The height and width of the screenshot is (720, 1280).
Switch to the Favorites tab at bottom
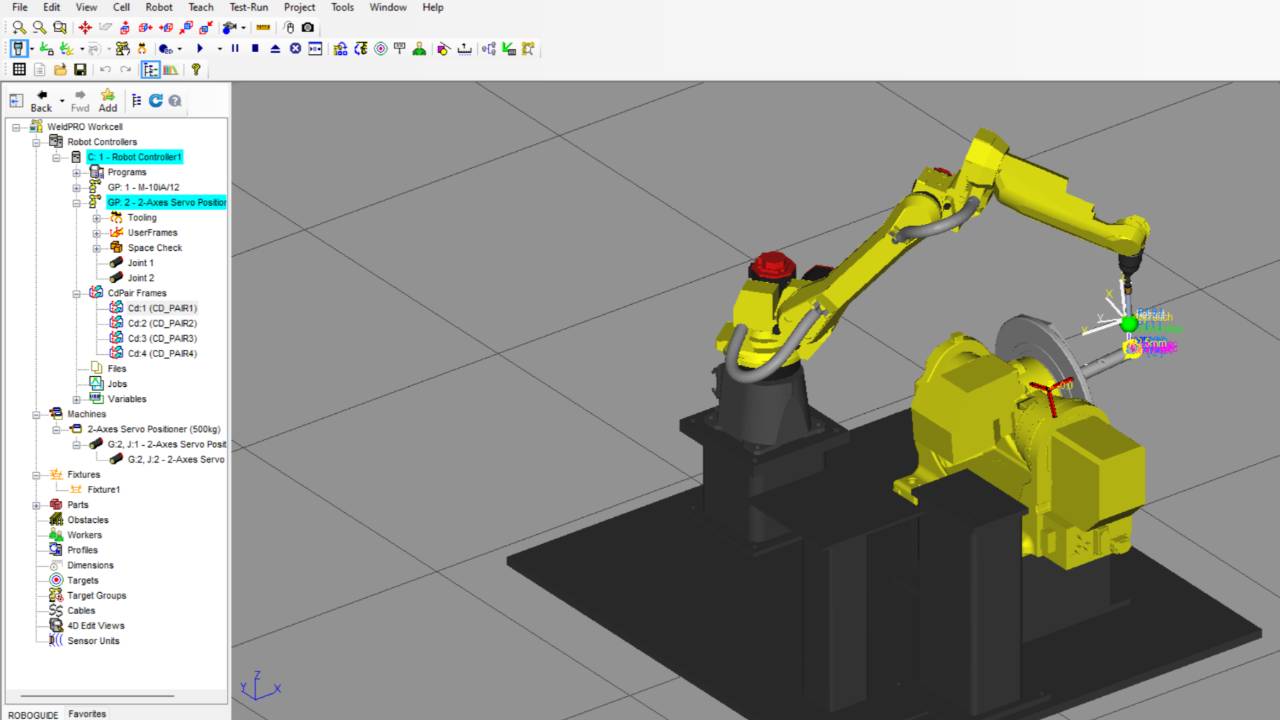pos(87,714)
